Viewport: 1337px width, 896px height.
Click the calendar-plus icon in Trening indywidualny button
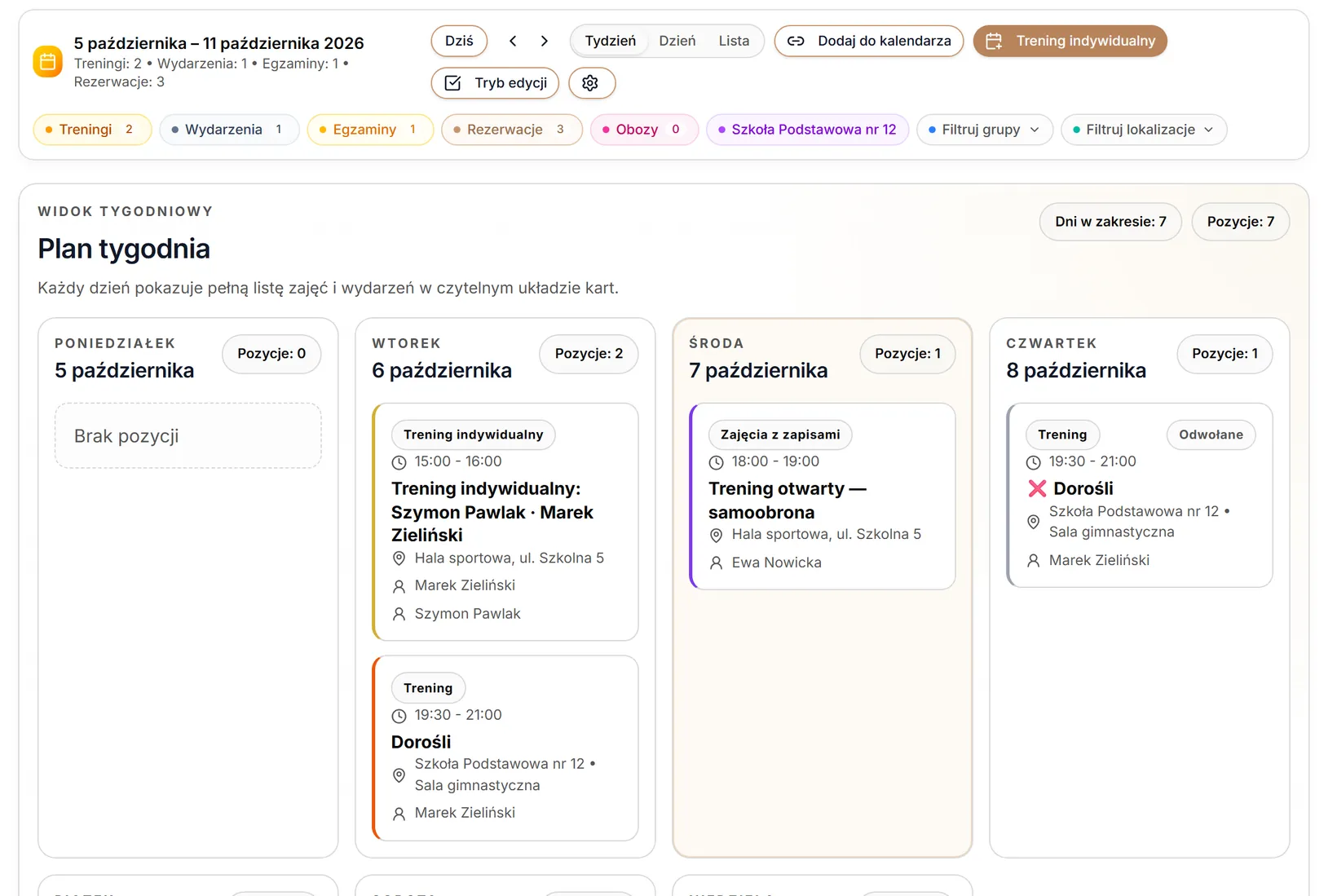(994, 41)
